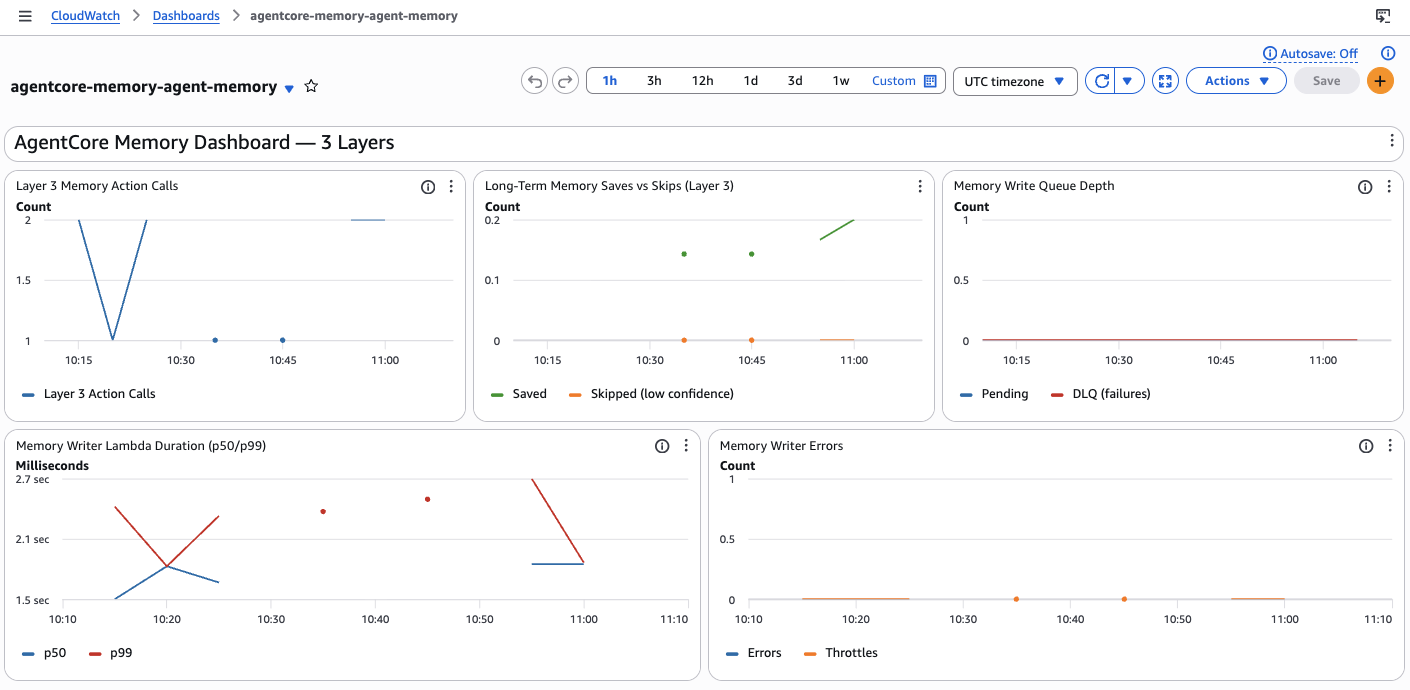1410x690 pixels.
Task: Refresh the dashboard widgets
Action: tap(1101, 81)
